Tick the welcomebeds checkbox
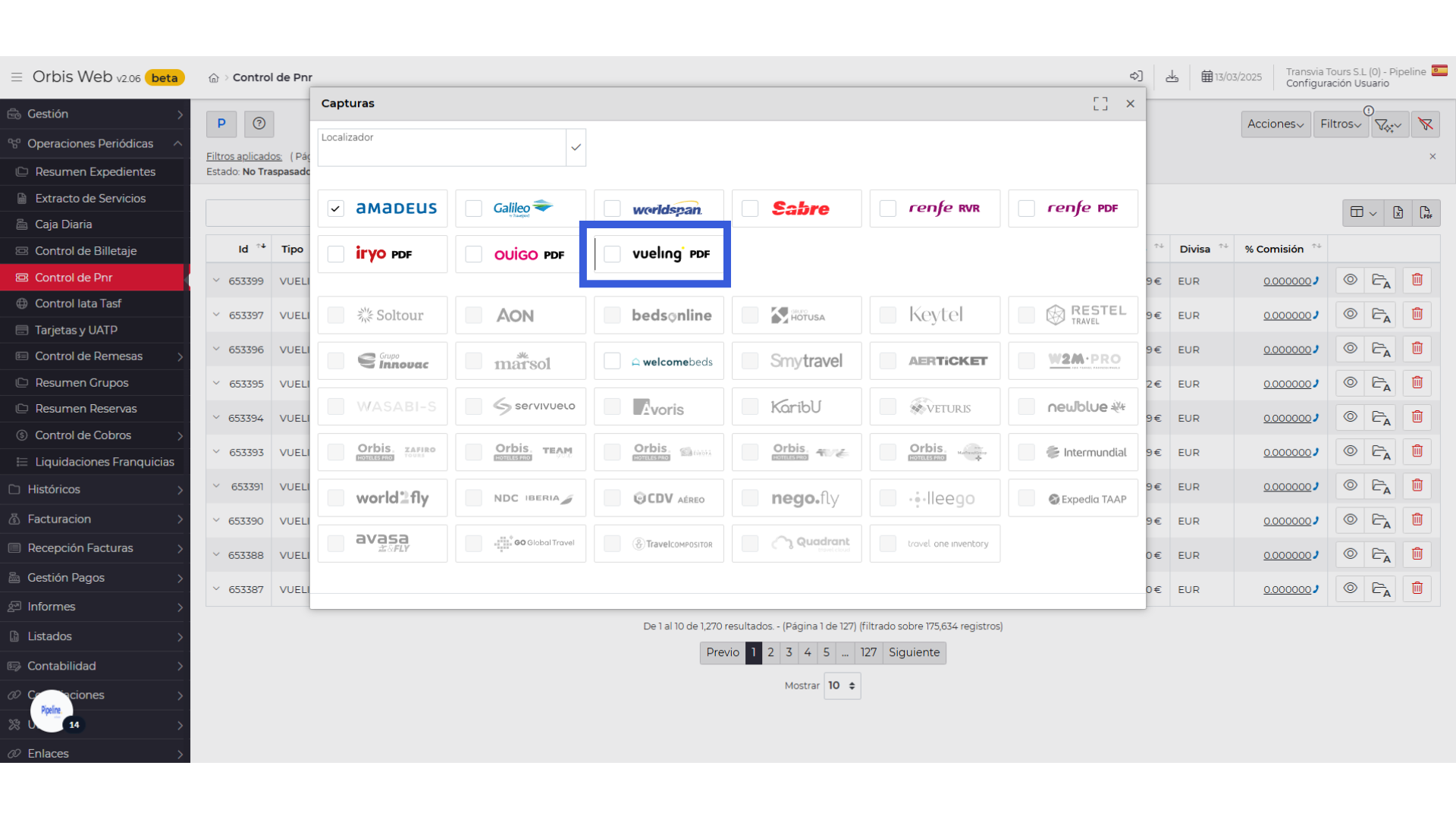Image resolution: width=1456 pixels, height=819 pixels. click(x=612, y=361)
